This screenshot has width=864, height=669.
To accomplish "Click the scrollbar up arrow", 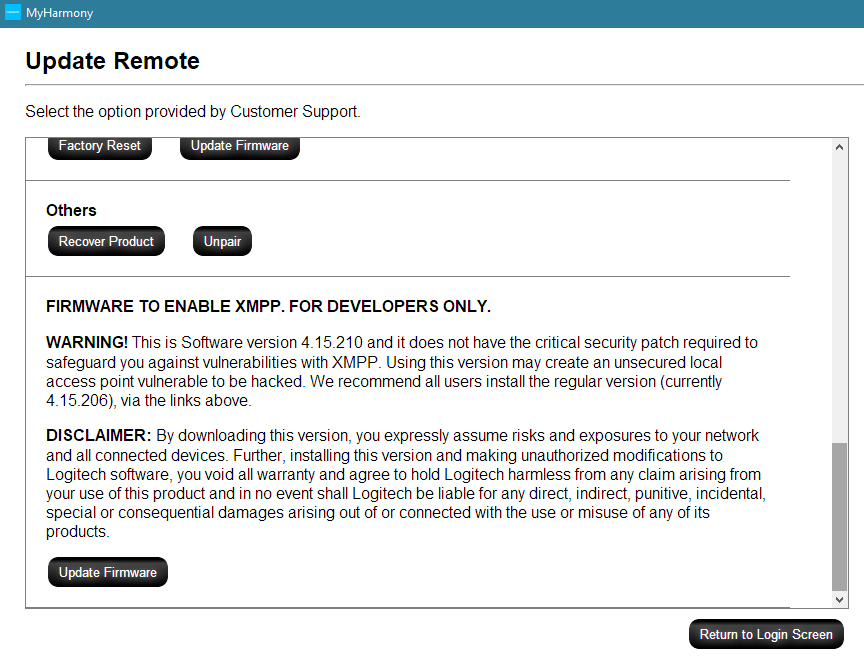I will pyautogui.click(x=840, y=148).
